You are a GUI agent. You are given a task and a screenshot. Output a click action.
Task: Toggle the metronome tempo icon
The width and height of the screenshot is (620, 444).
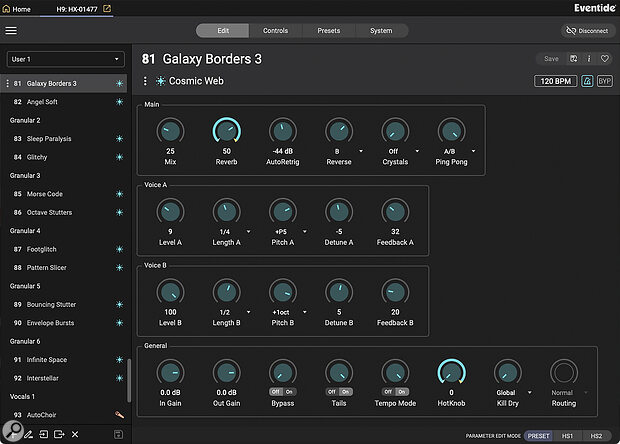[587, 81]
